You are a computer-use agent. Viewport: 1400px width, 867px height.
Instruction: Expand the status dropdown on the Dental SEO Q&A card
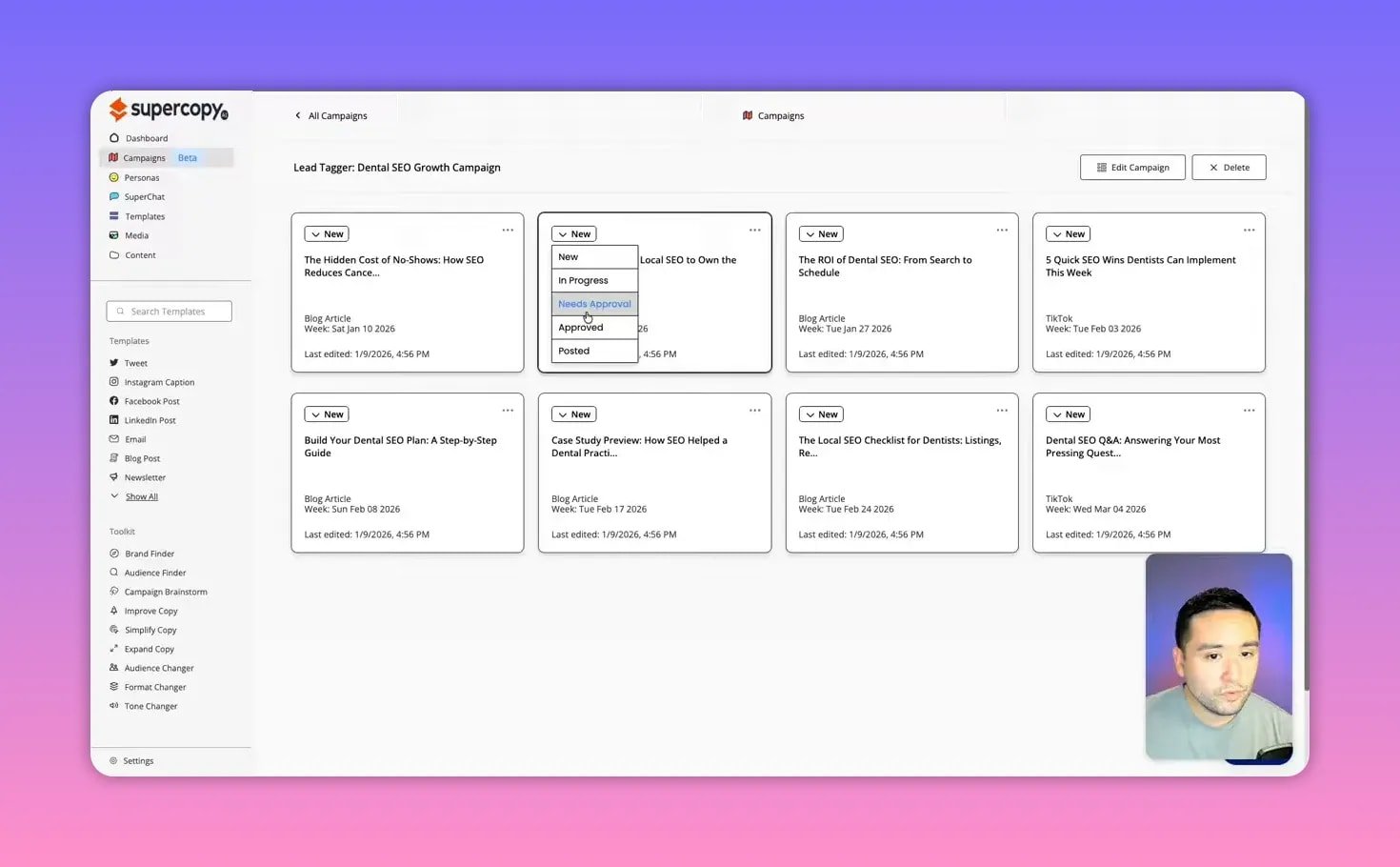click(x=1068, y=413)
